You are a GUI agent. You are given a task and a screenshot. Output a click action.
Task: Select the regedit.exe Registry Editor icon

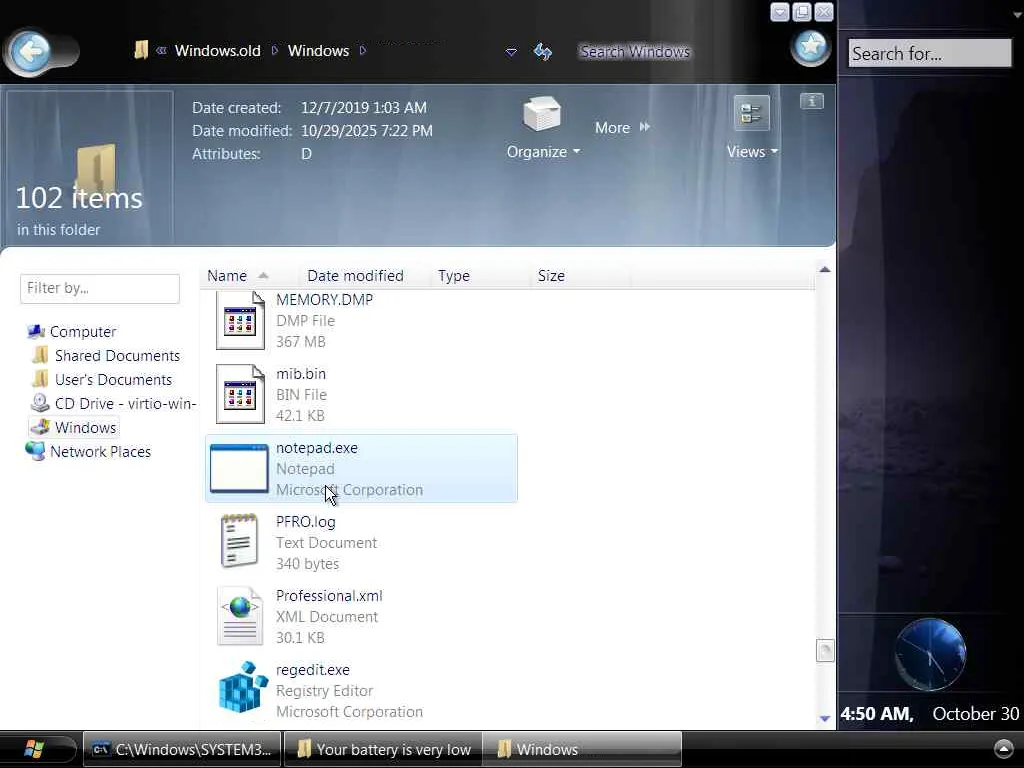(x=243, y=688)
